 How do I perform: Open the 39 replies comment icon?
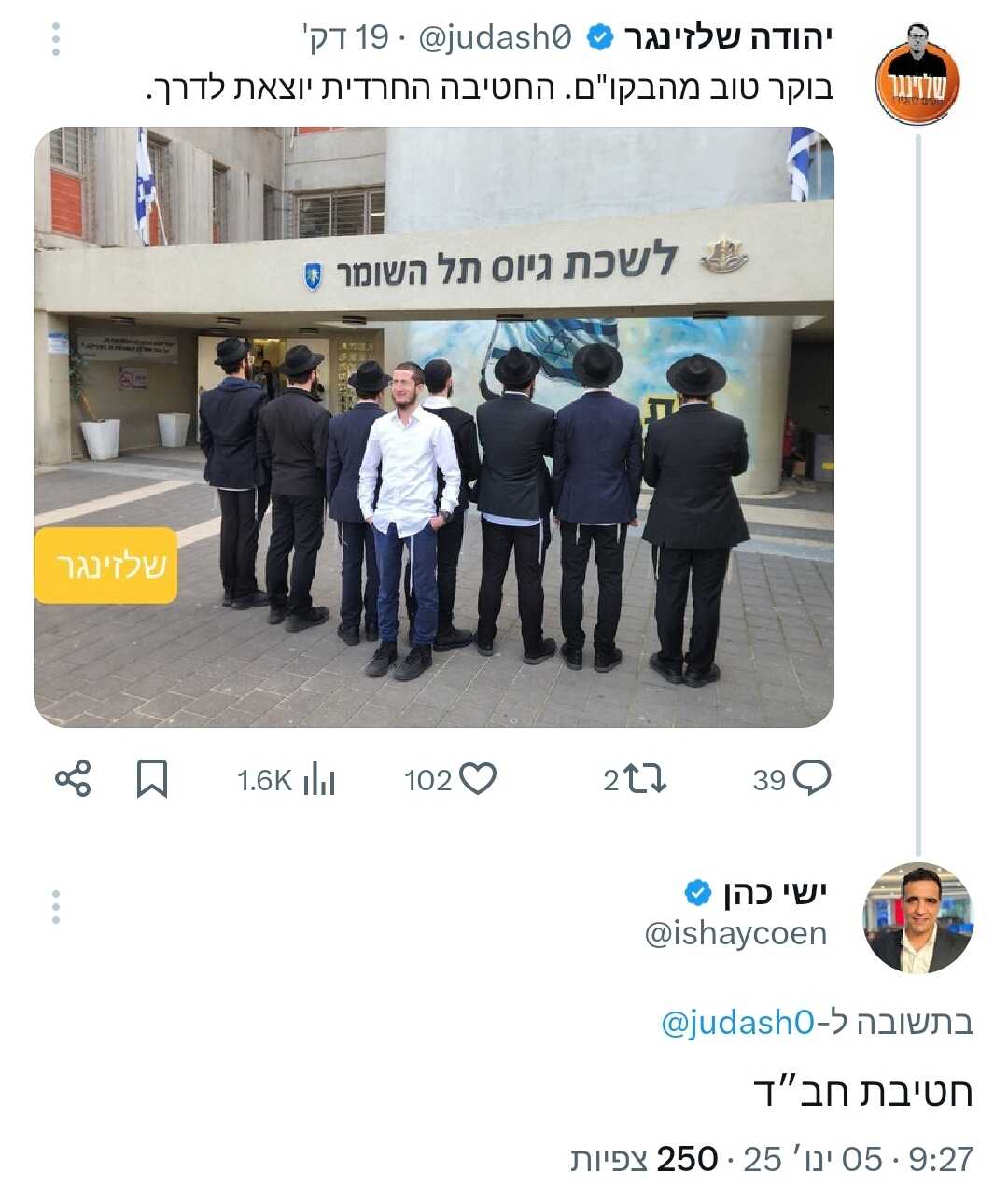pos(791,779)
